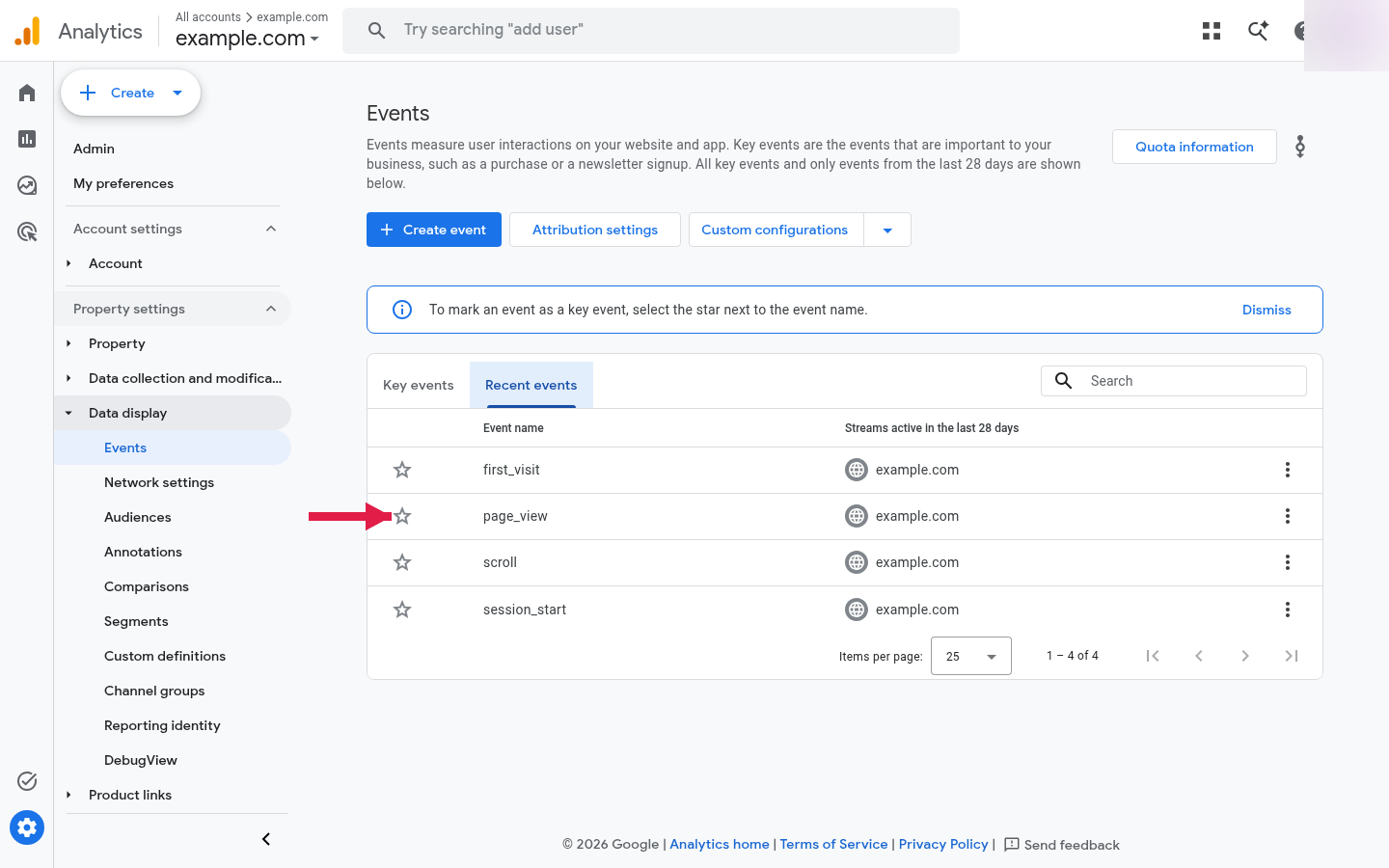This screenshot has height=868, width=1389.
Task: Collapse the admin sidebar with chevron
Action: coord(266,839)
